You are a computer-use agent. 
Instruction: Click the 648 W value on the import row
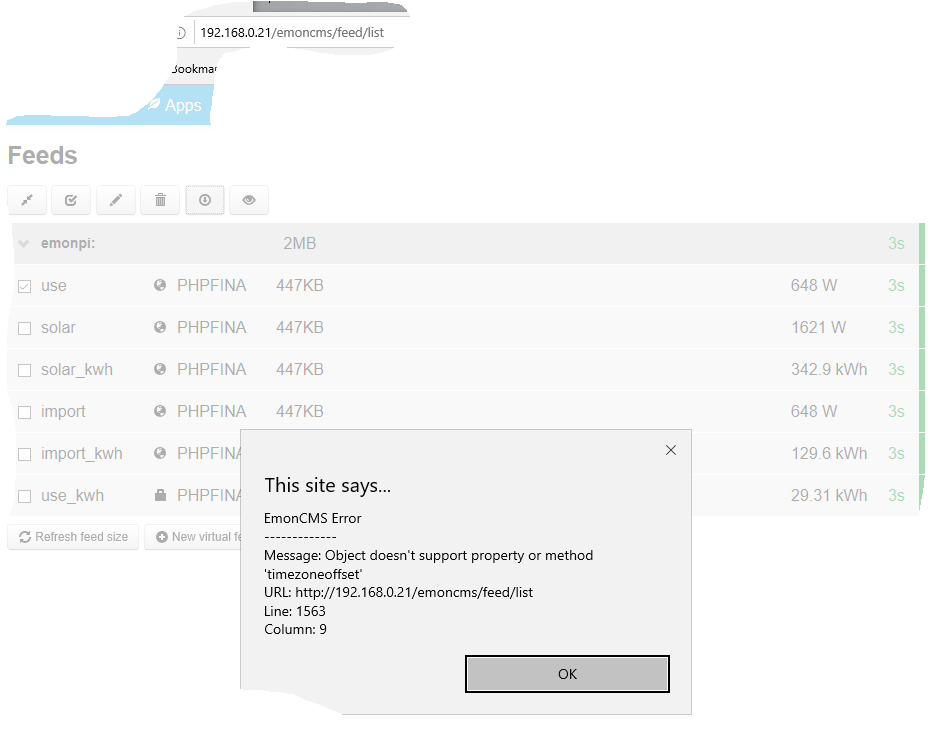pyautogui.click(x=814, y=412)
